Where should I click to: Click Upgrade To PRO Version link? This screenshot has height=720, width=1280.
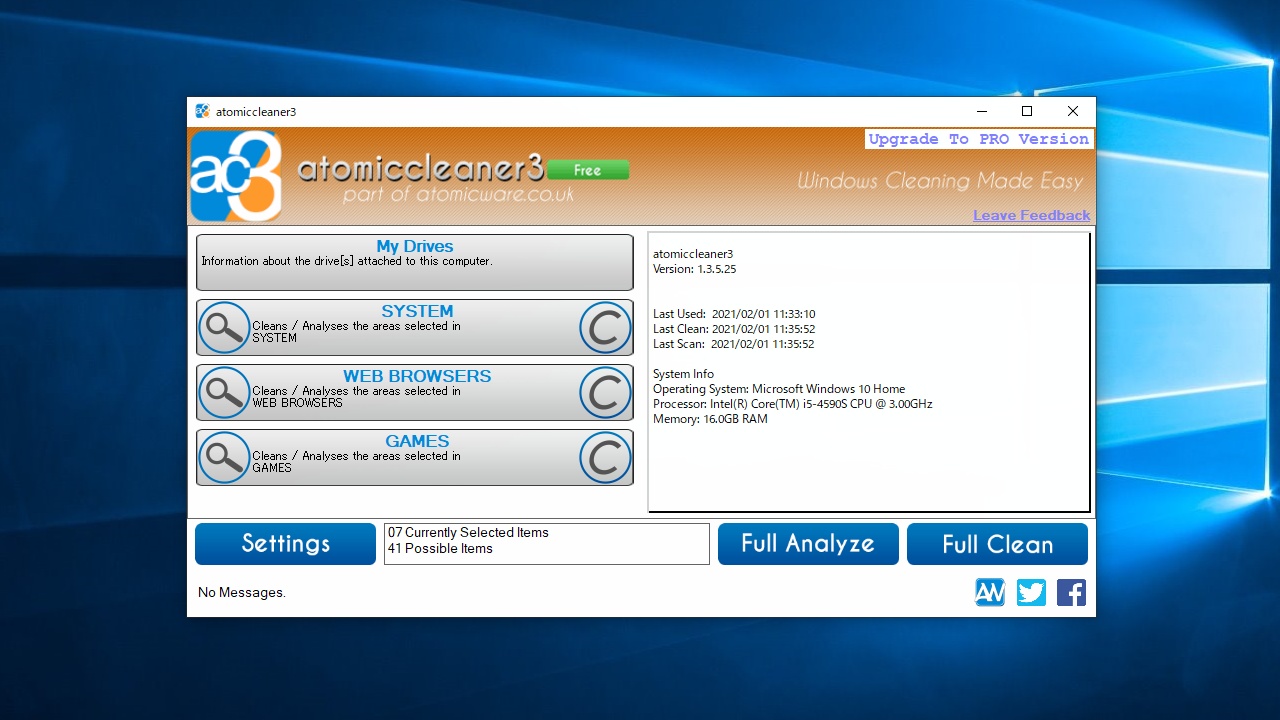(979, 139)
